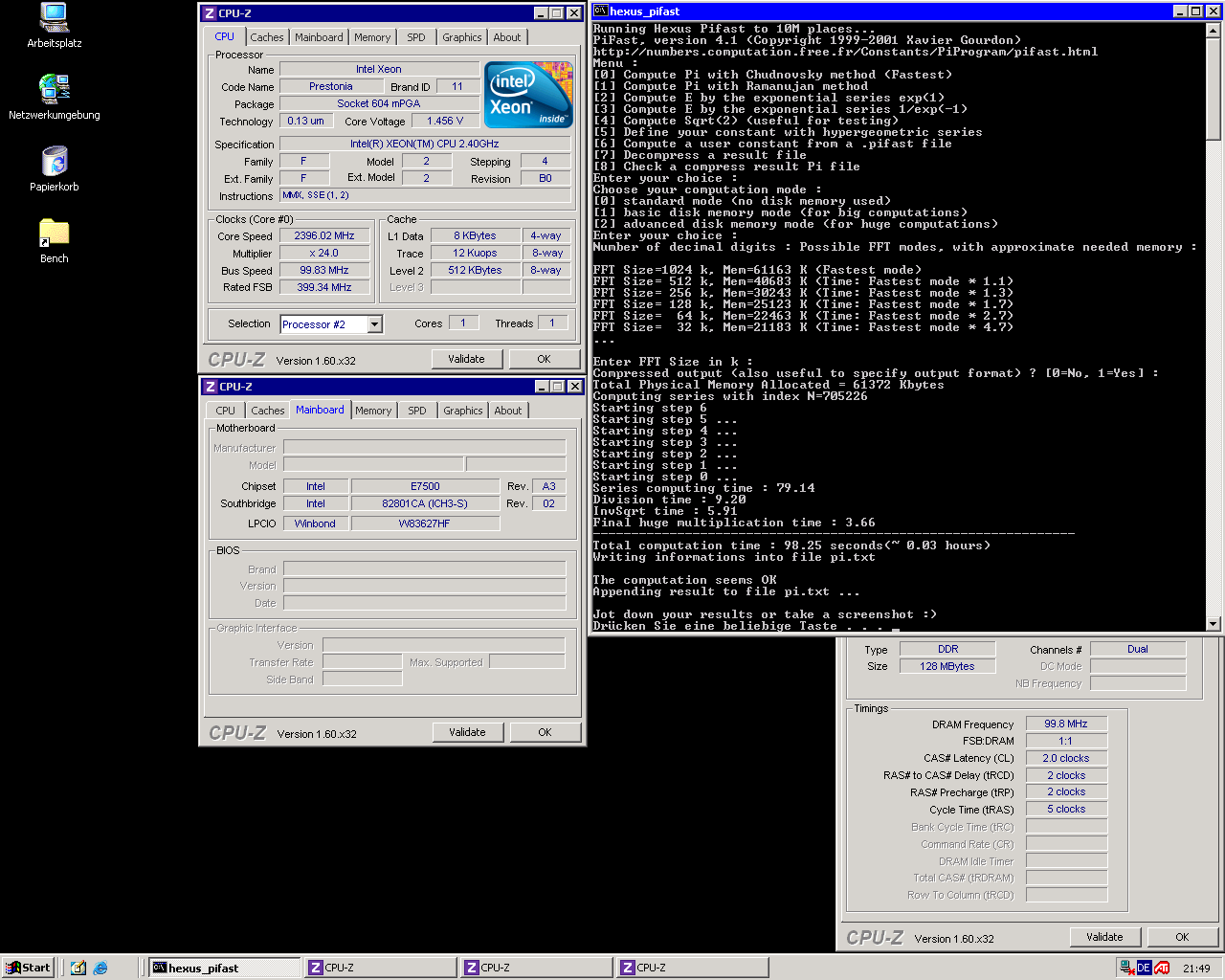Click the hexus_pifast console title bar icon

click(x=601, y=11)
